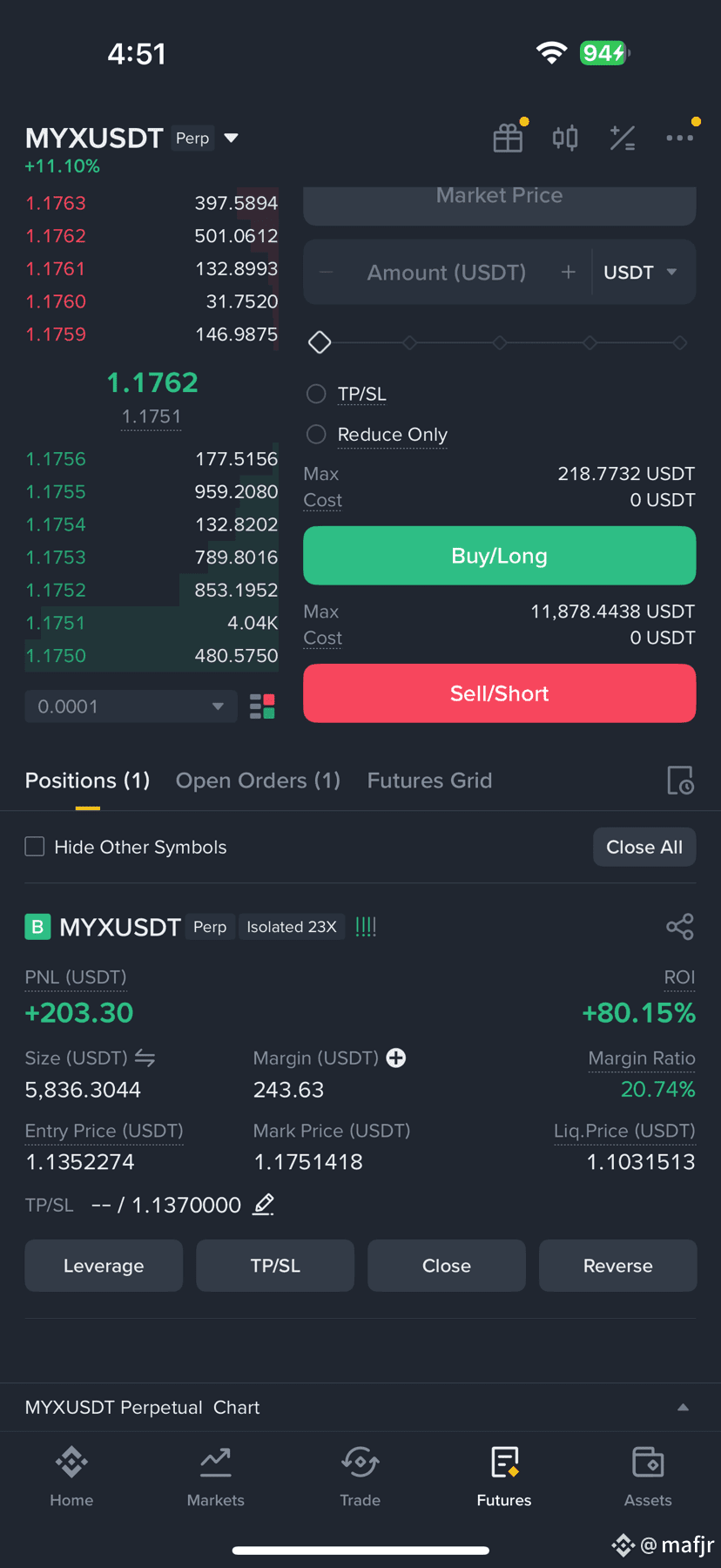Check Hide Other Symbols

[x=35, y=847]
